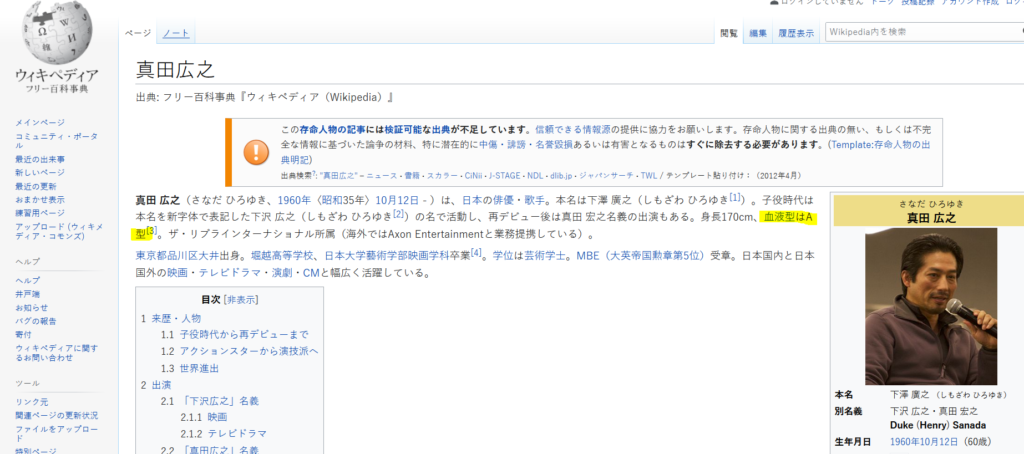Image resolution: width=1024 pixels, height=454 pixels.
Task: Go to おまかせ表示 random article
Action: 40,198
